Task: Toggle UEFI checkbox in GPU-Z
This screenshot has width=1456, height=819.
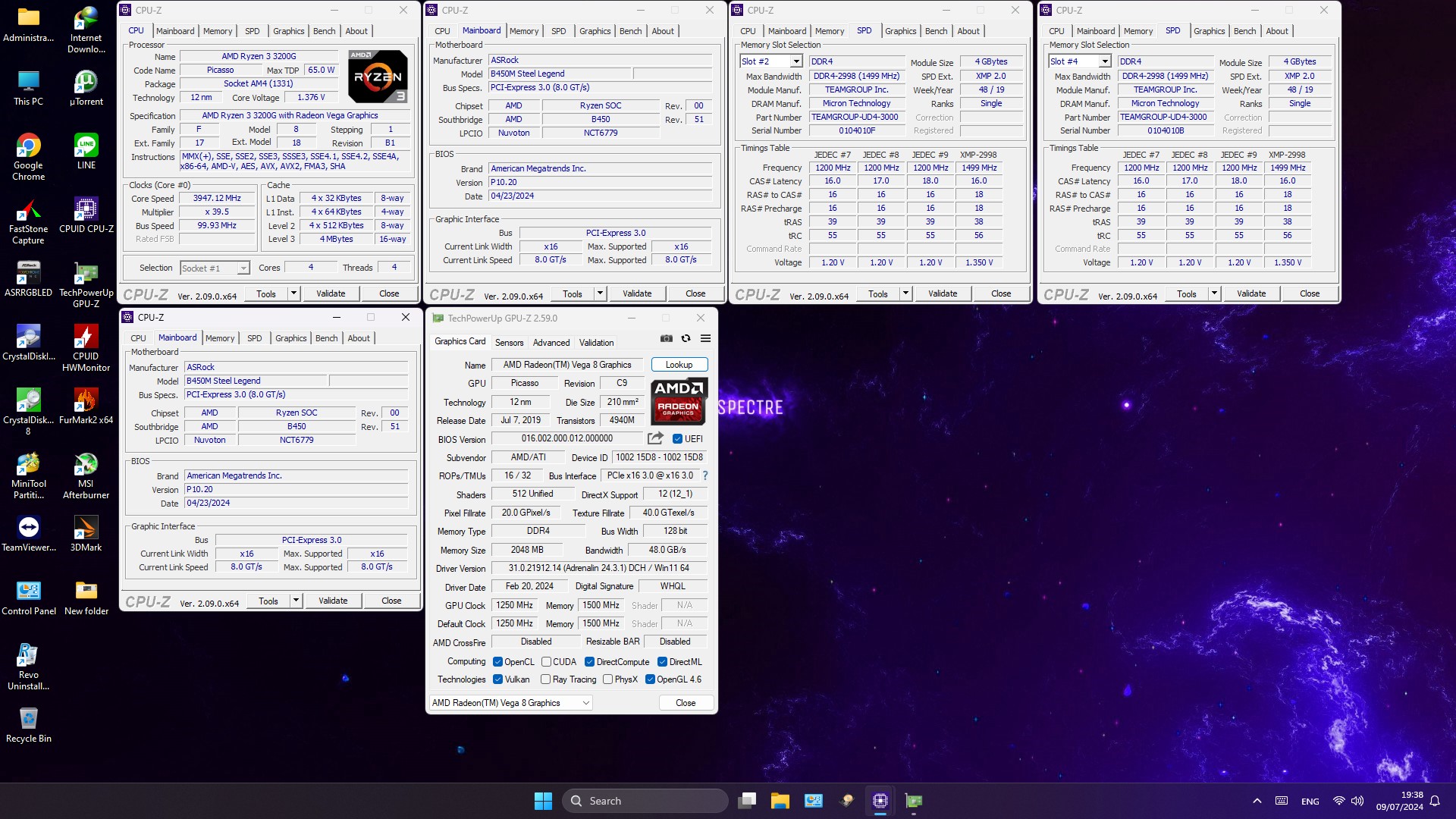Action: coord(677,439)
